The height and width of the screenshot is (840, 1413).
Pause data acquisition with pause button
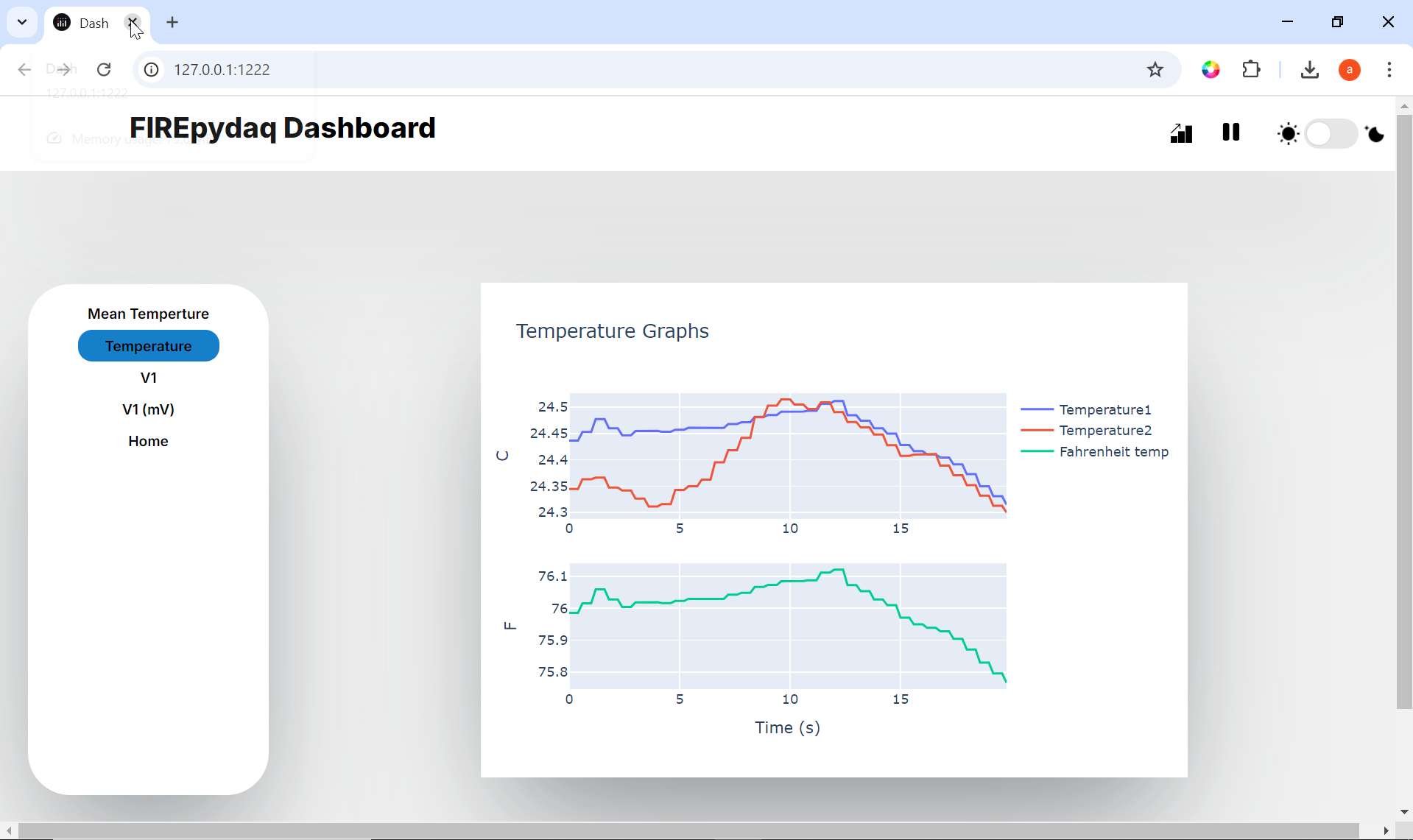[1231, 133]
